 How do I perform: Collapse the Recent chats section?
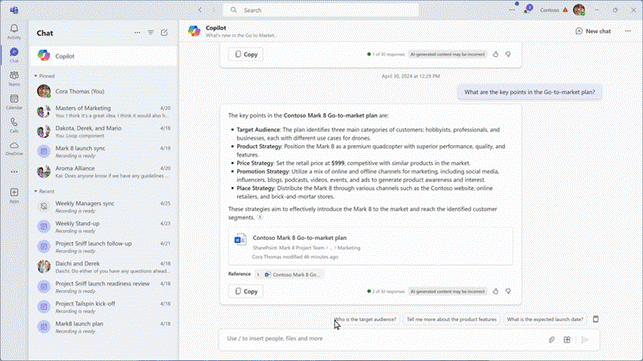pos(44,191)
